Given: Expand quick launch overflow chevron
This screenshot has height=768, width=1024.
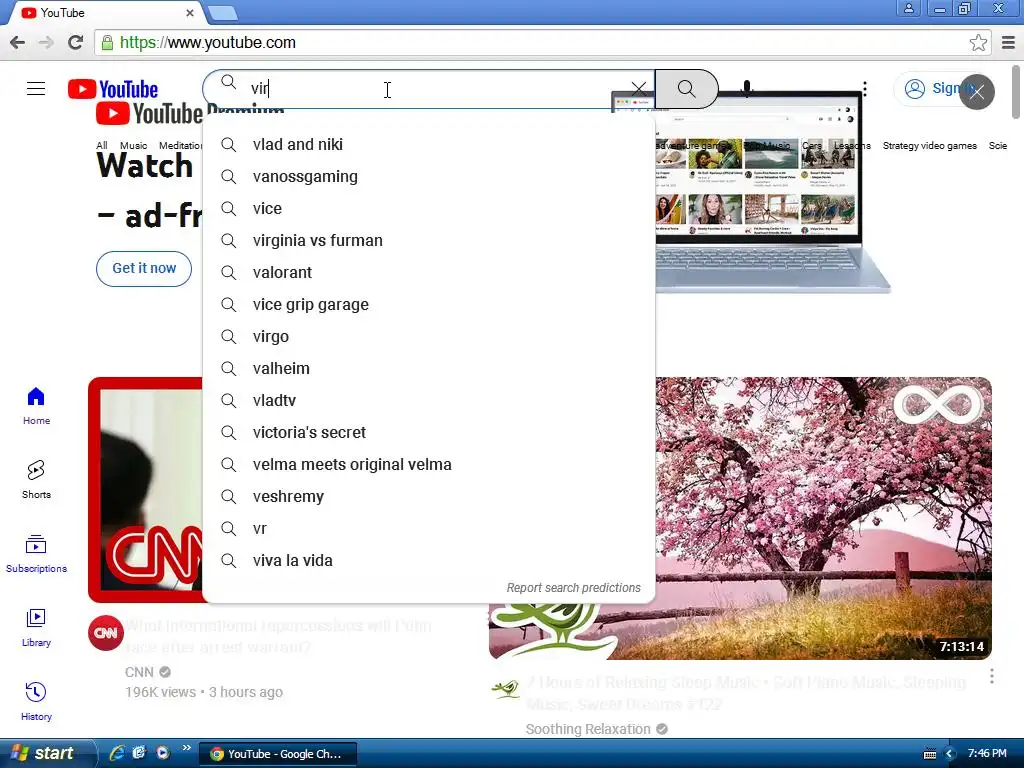Looking at the screenshot, I should pos(186,748).
